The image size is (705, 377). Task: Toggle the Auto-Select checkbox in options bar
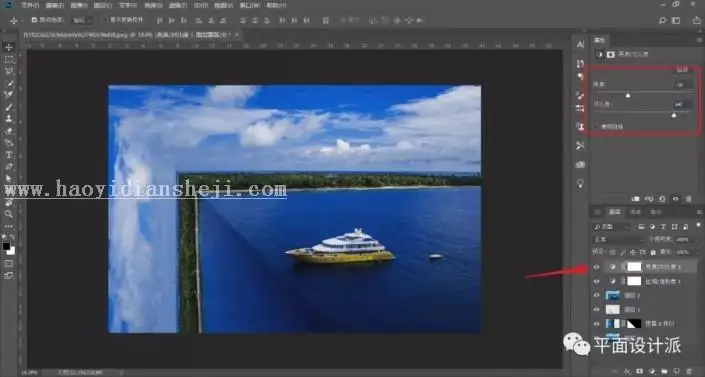click(34, 20)
